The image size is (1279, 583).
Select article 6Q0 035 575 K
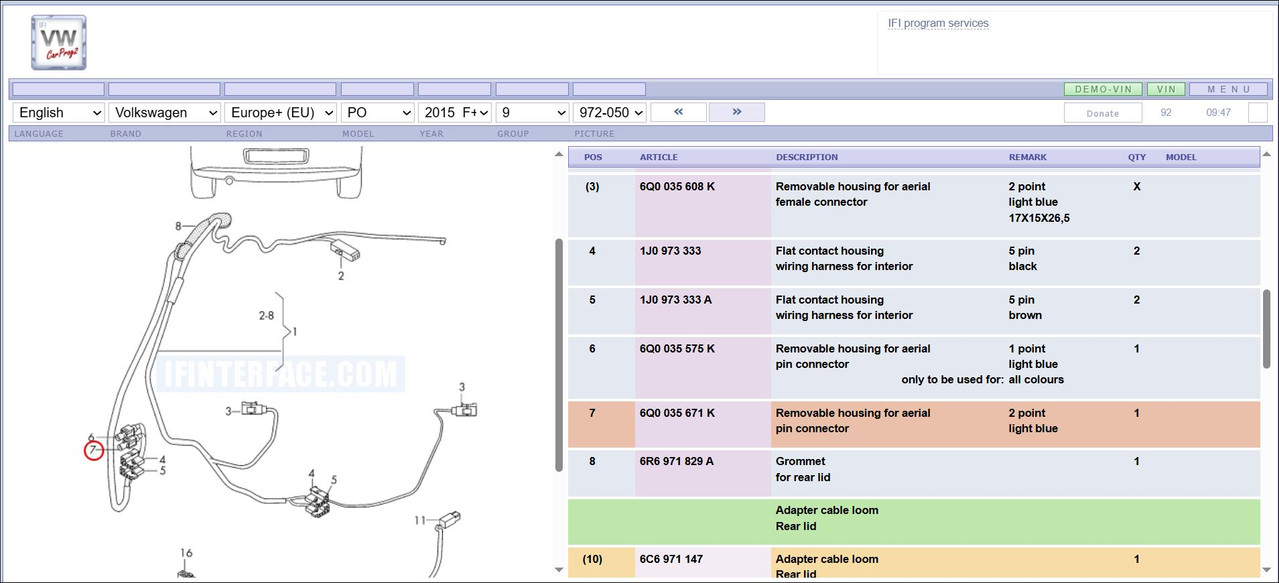(x=677, y=349)
